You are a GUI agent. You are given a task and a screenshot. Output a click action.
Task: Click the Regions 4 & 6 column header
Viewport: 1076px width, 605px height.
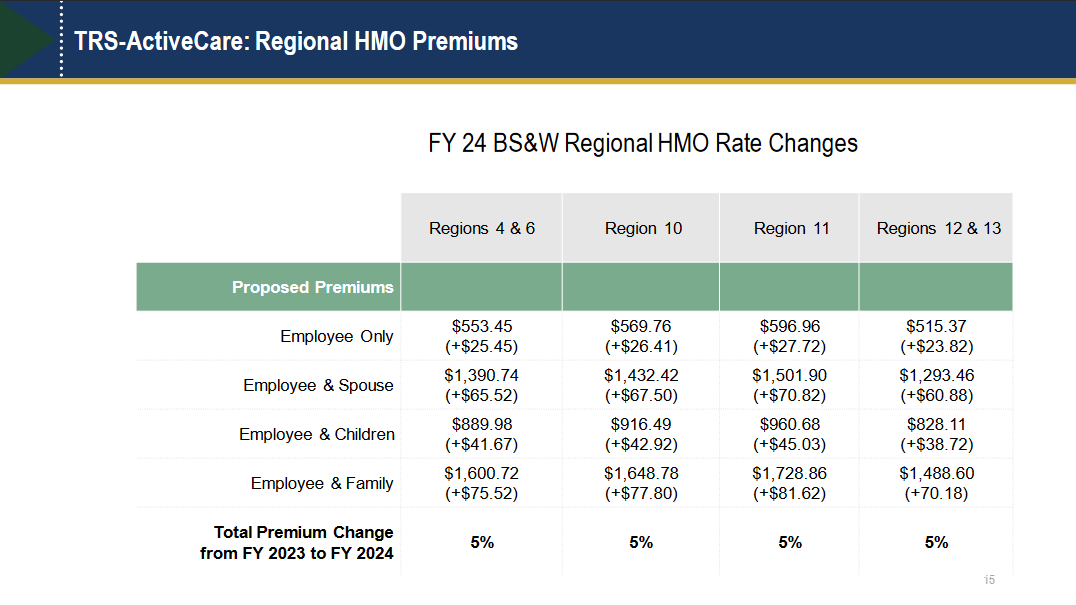point(482,228)
